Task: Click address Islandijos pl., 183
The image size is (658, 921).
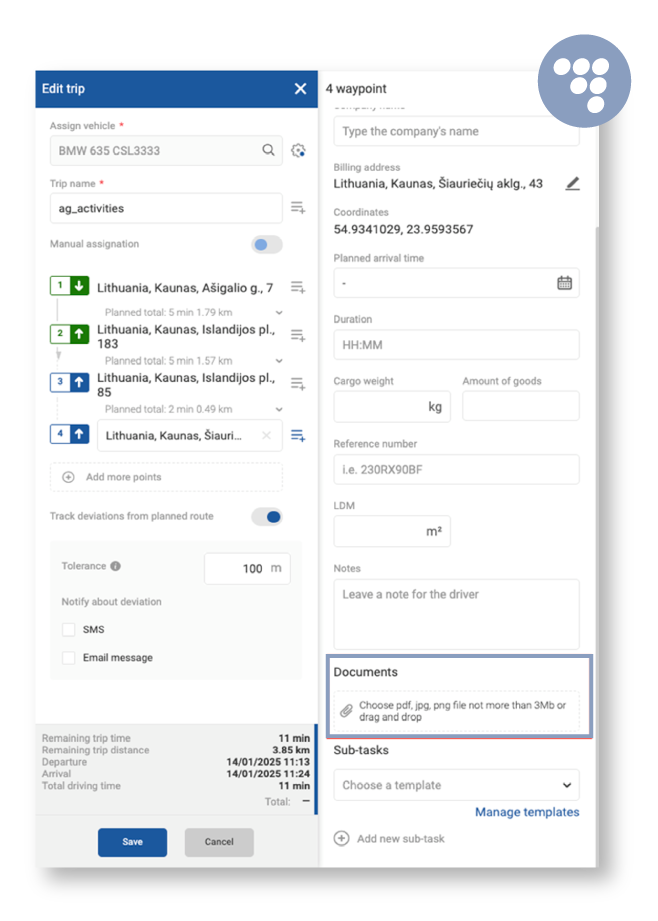Action: tap(186, 337)
